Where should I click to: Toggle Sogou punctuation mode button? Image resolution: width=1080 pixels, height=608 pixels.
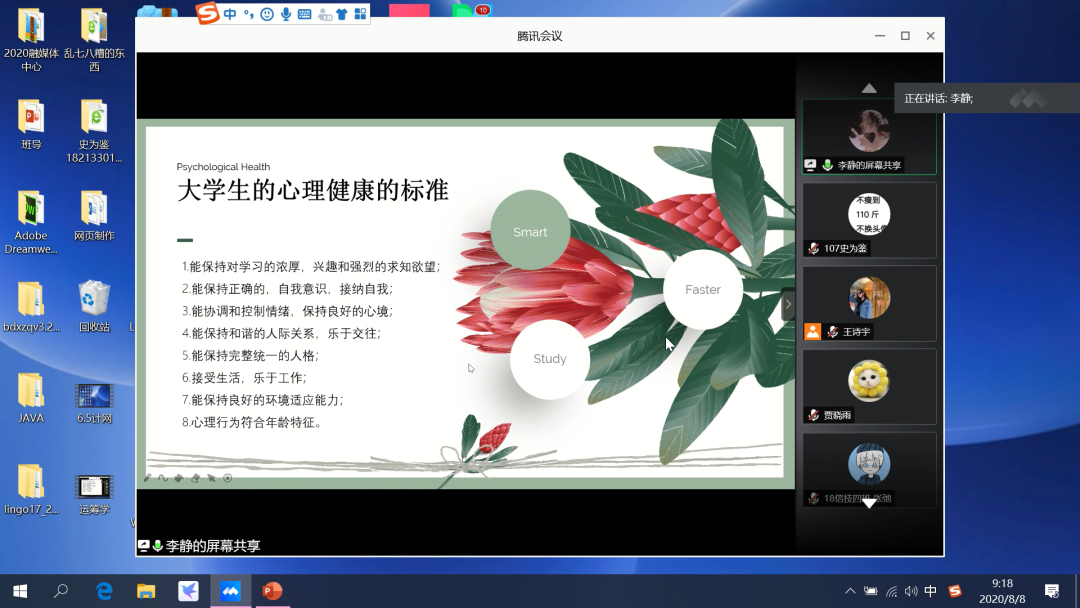click(248, 14)
